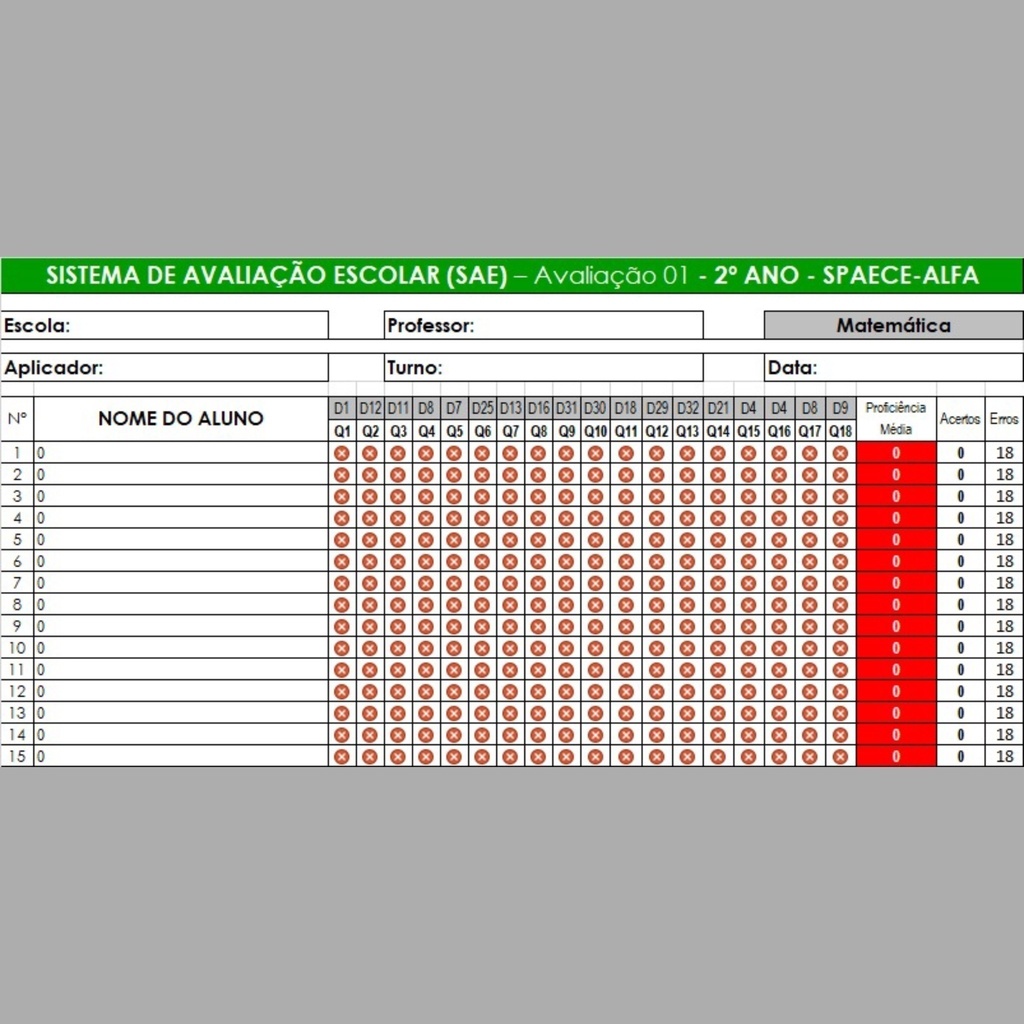Select the red X icon in row 8, Q15
Screen dimensions: 1024x1024
[x=748, y=605]
